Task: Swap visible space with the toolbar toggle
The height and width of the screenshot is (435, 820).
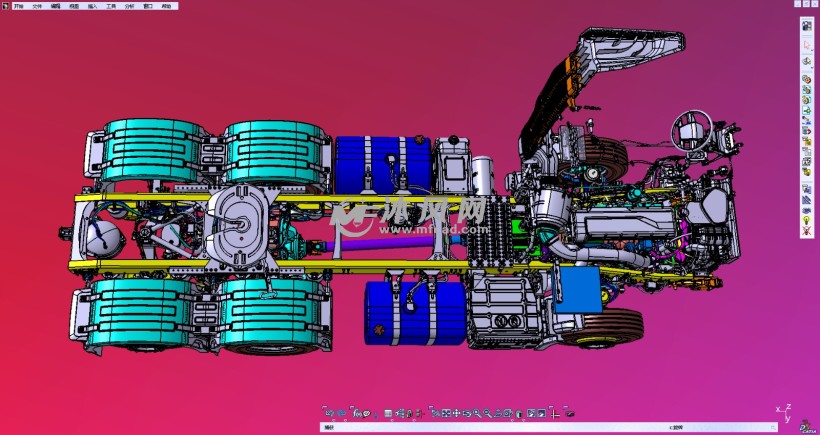Action: [543, 413]
